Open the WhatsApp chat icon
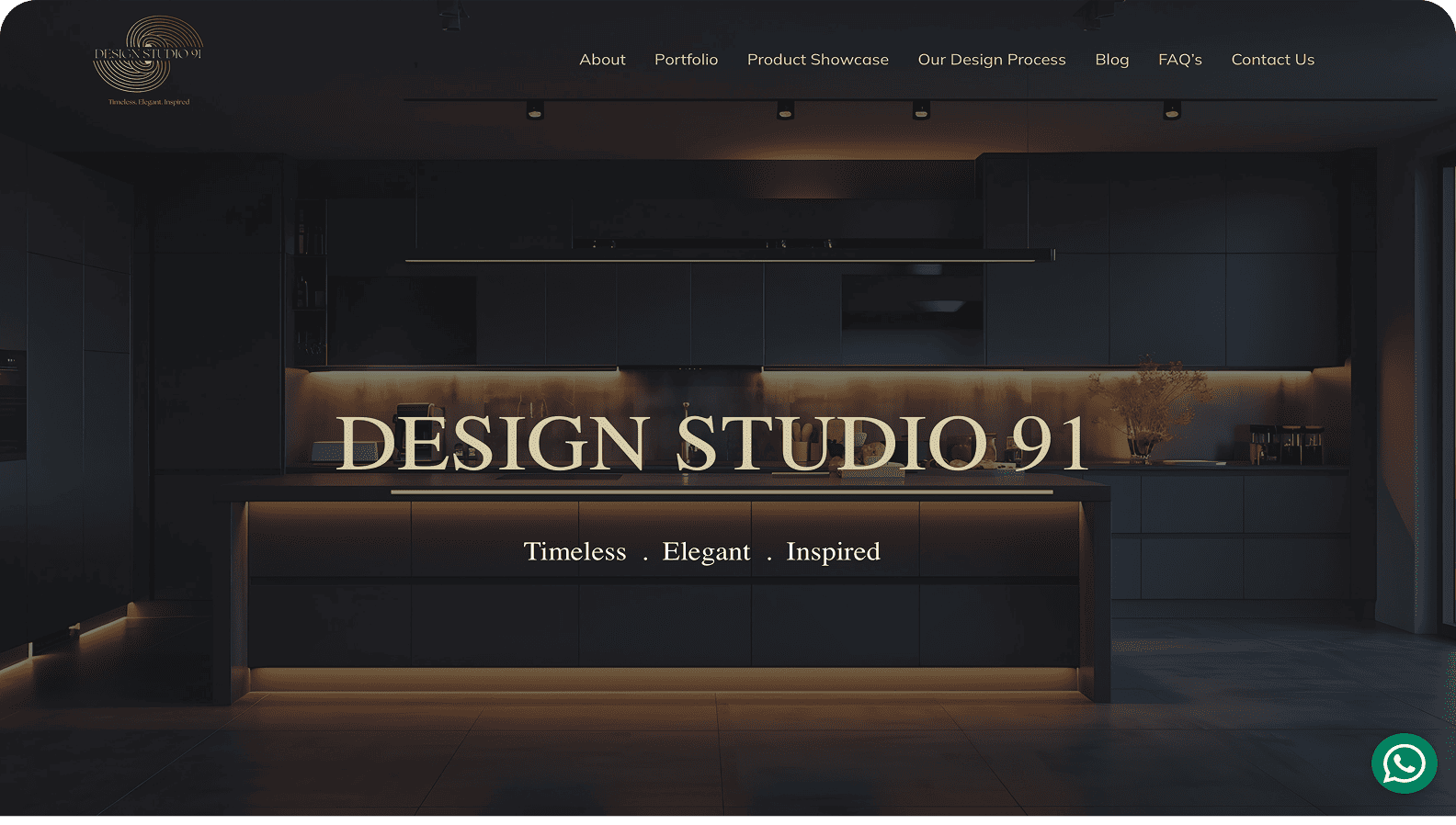Viewport: 1456px width, 825px height. pyautogui.click(x=1404, y=763)
